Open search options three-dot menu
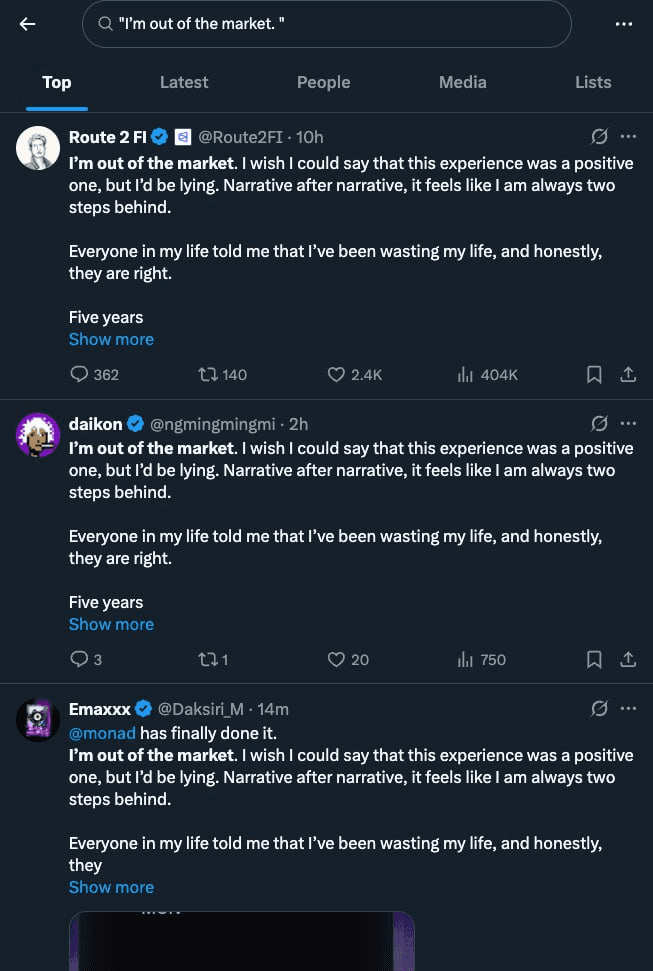The image size is (653, 971). [x=625, y=24]
